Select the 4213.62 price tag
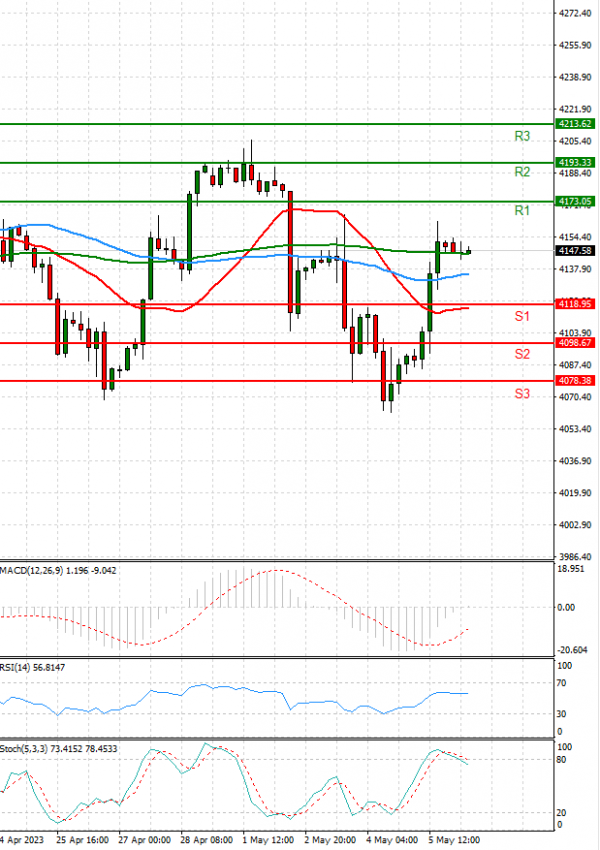600x850 pixels. (x=575, y=124)
